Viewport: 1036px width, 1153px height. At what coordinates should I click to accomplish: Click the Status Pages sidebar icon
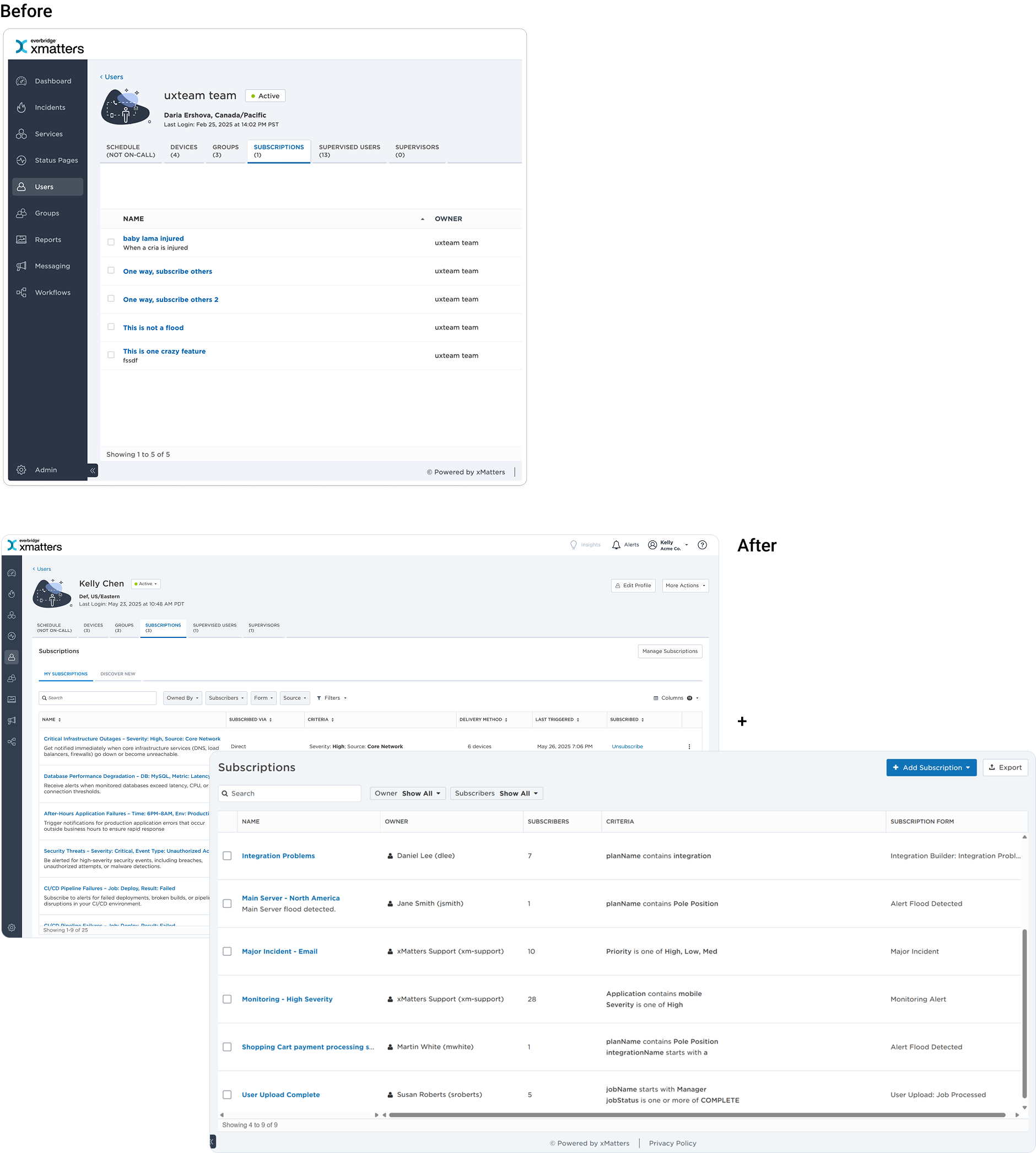tap(21, 160)
